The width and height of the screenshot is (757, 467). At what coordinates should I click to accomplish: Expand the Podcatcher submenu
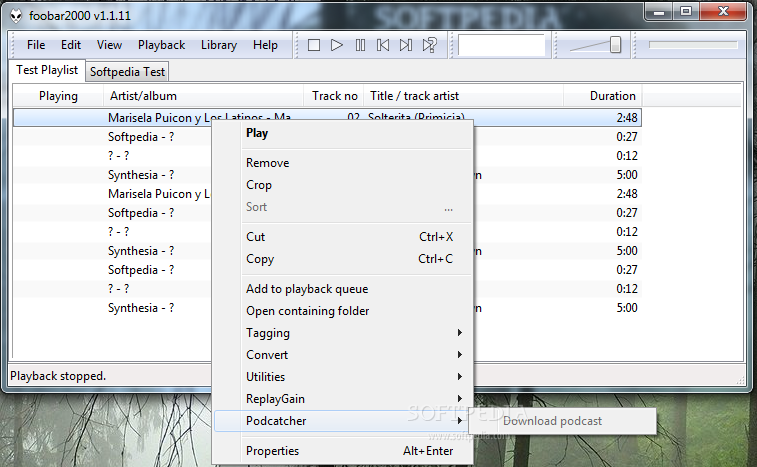(x=343, y=421)
